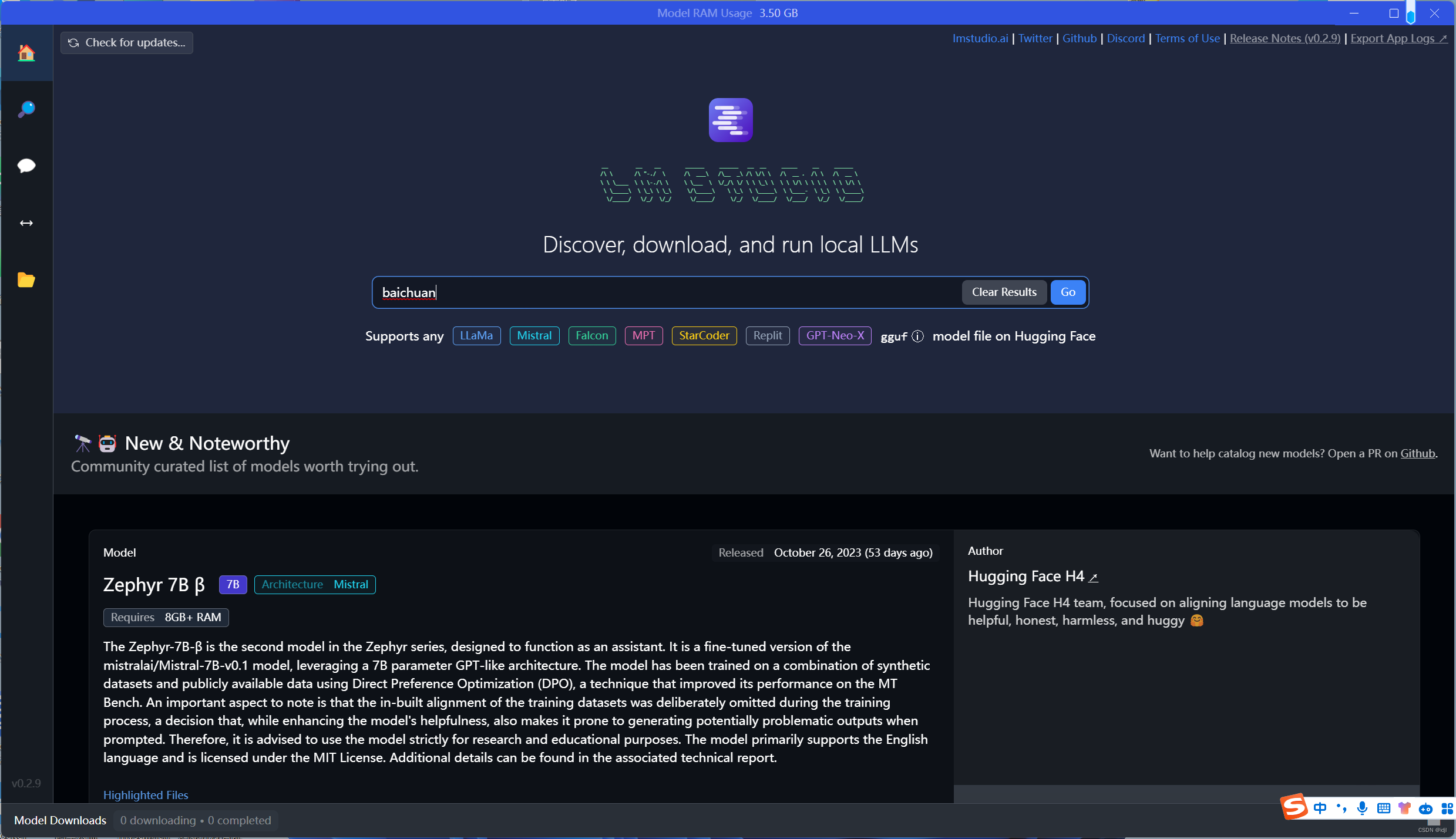Open the Twitter link

point(1035,38)
